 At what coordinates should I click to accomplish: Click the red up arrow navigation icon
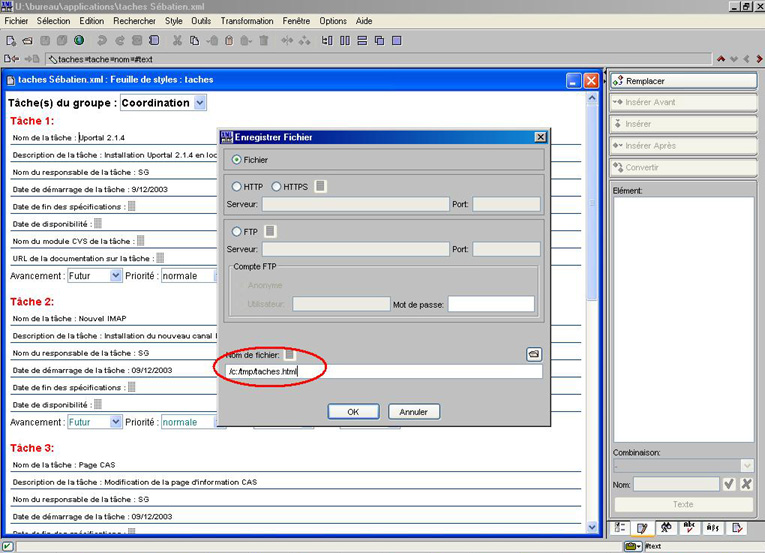[721, 59]
